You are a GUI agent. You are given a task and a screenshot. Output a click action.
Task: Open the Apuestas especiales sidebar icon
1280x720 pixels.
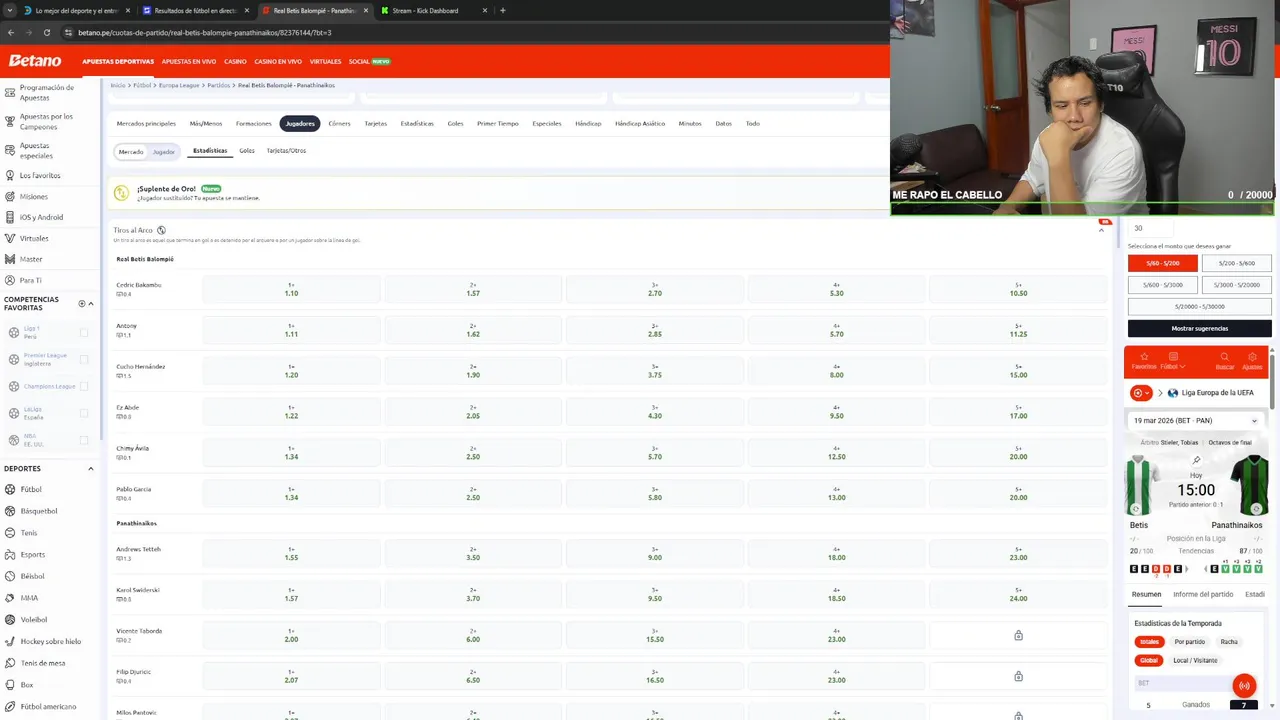click(9, 150)
